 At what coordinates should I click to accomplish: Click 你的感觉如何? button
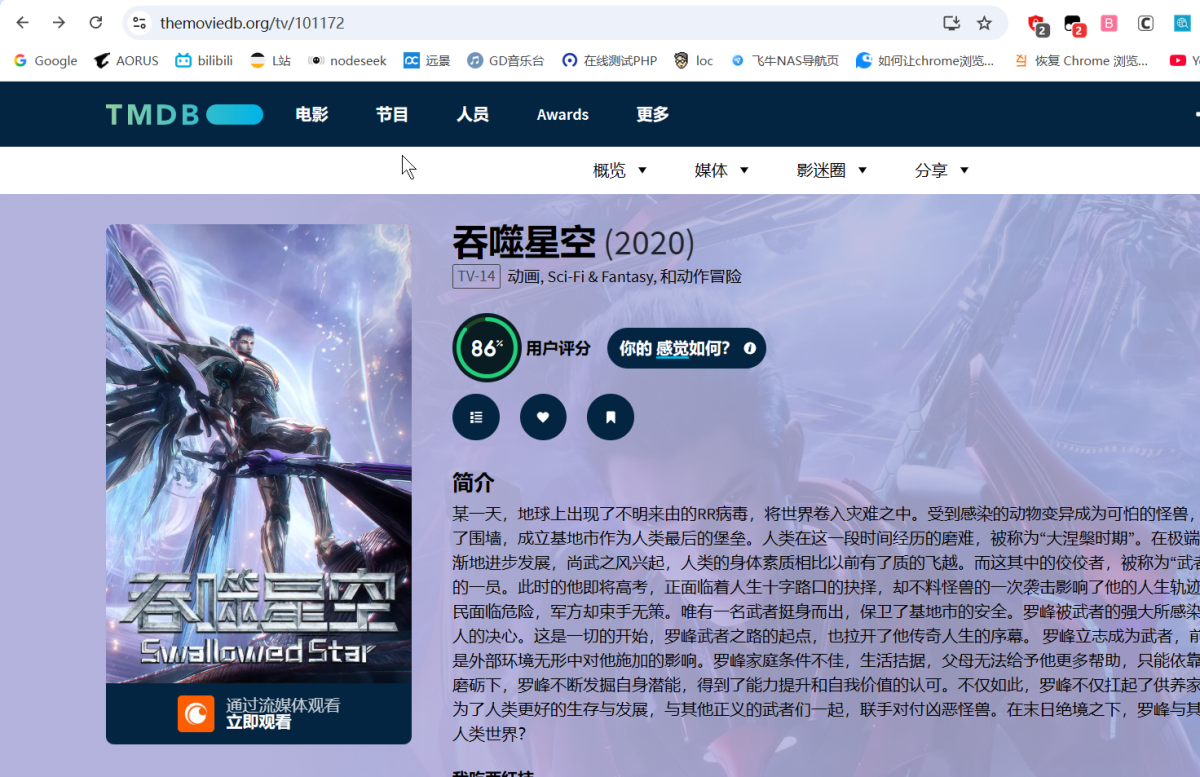click(x=686, y=348)
